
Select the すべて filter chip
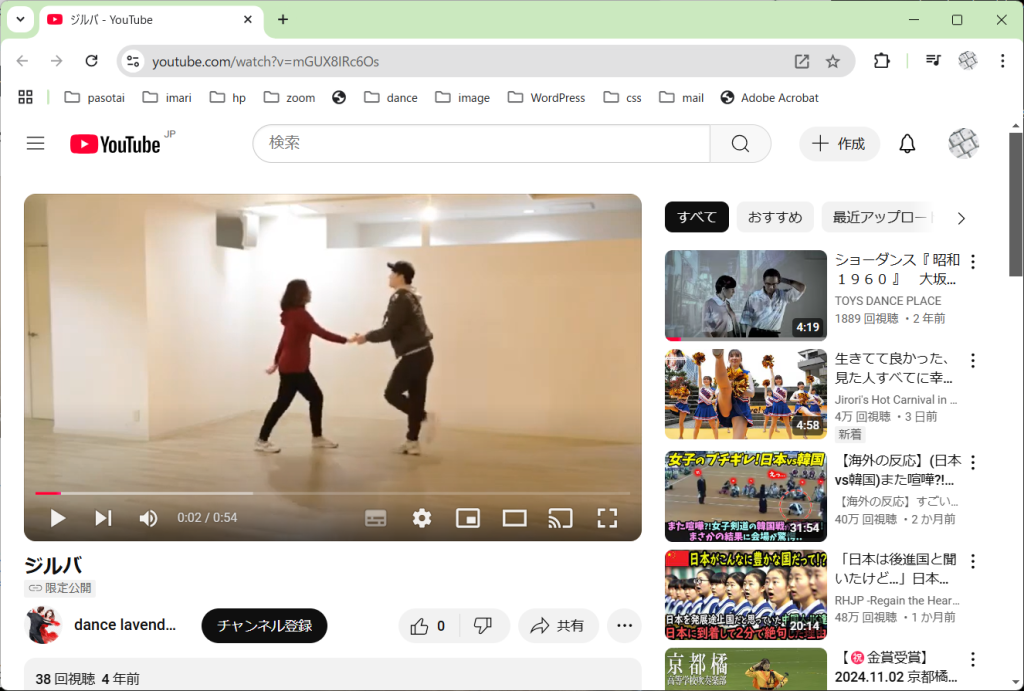(x=697, y=217)
